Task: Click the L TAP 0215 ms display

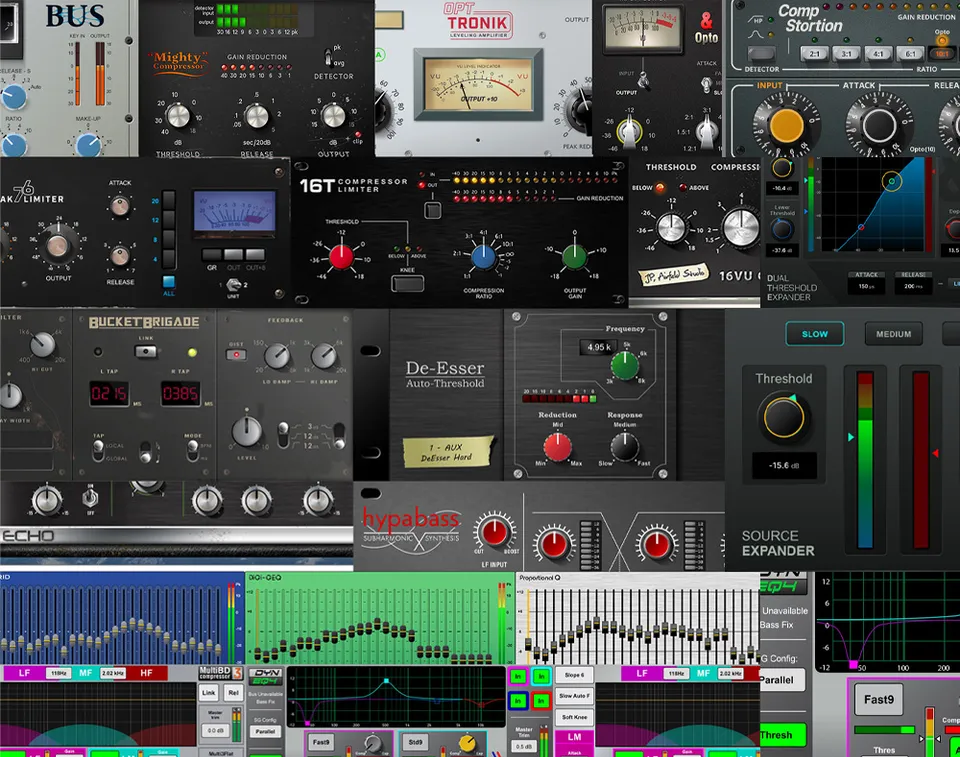Action: click(110, 393)
